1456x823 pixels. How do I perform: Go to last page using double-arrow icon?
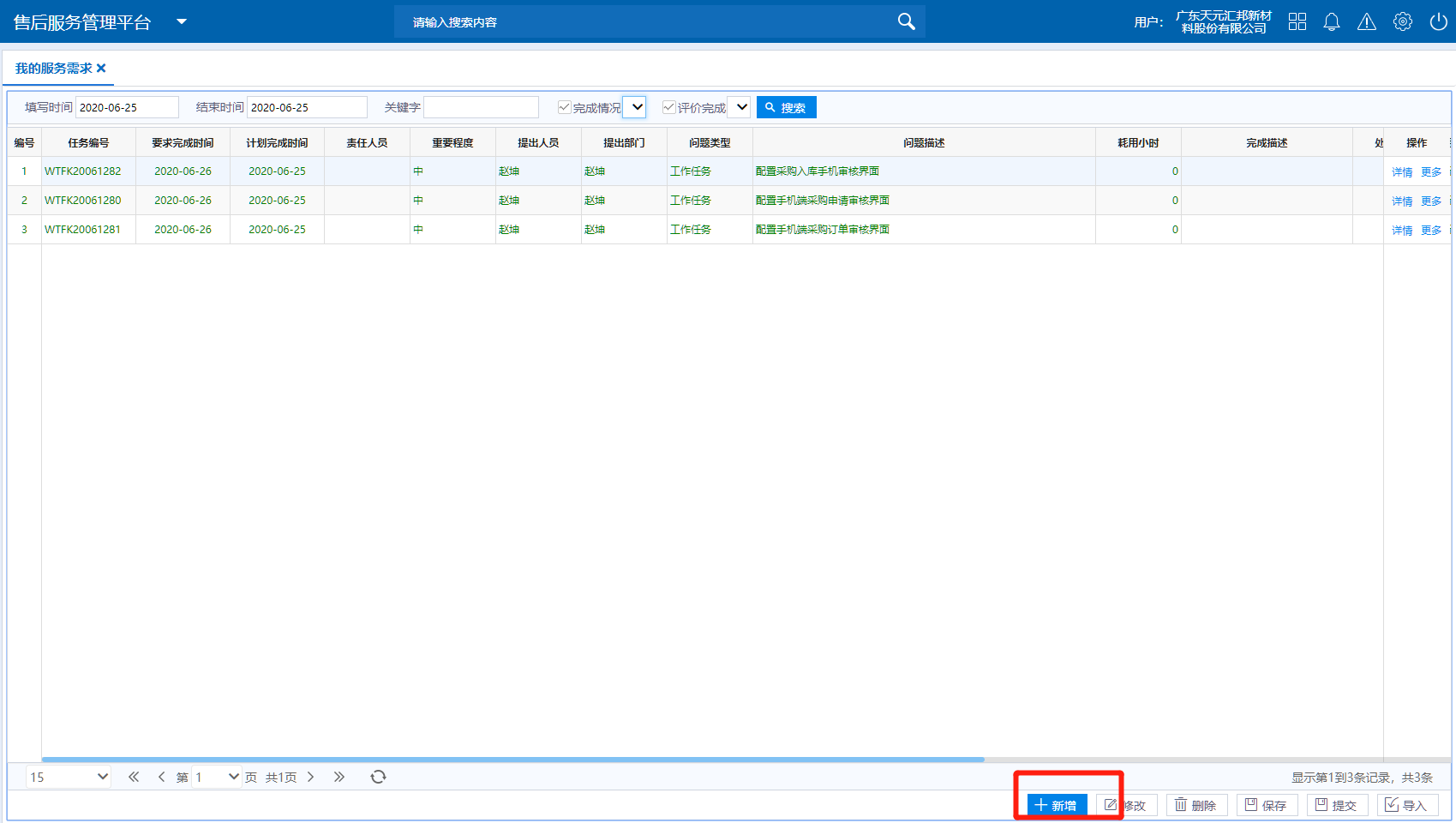[339, 777]
